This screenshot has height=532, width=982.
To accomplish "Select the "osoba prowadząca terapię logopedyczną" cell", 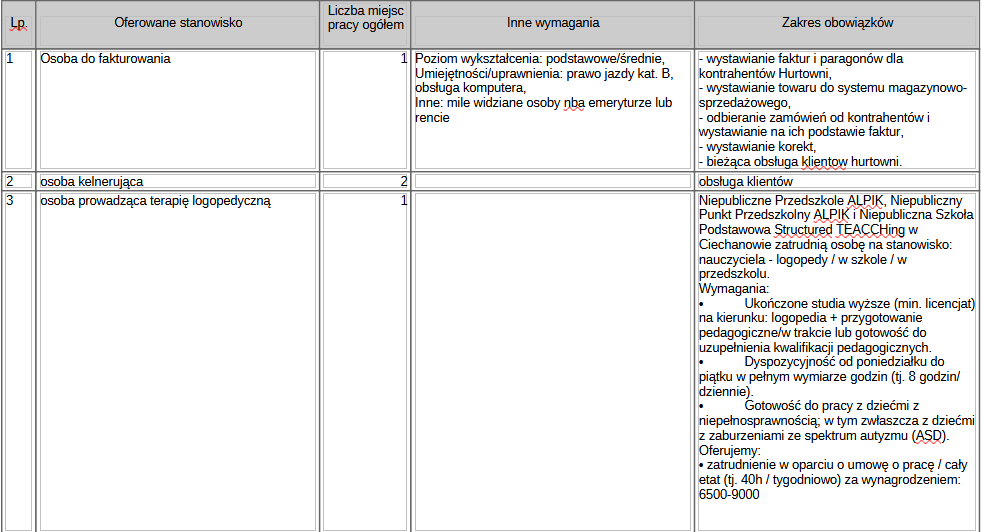I will [x=155, y=201].
